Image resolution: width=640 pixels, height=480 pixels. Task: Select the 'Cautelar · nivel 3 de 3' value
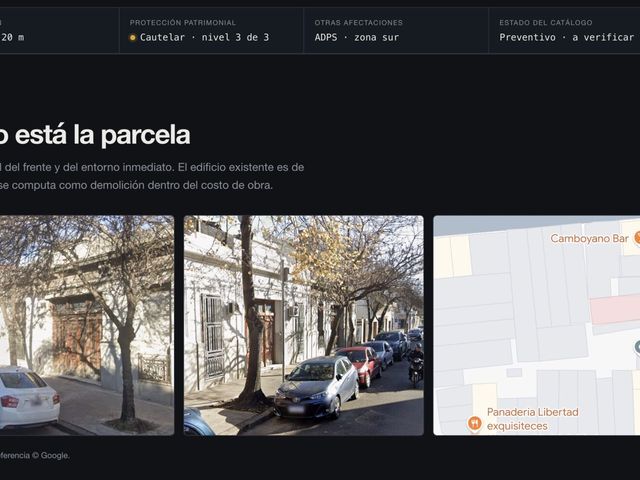204,38
